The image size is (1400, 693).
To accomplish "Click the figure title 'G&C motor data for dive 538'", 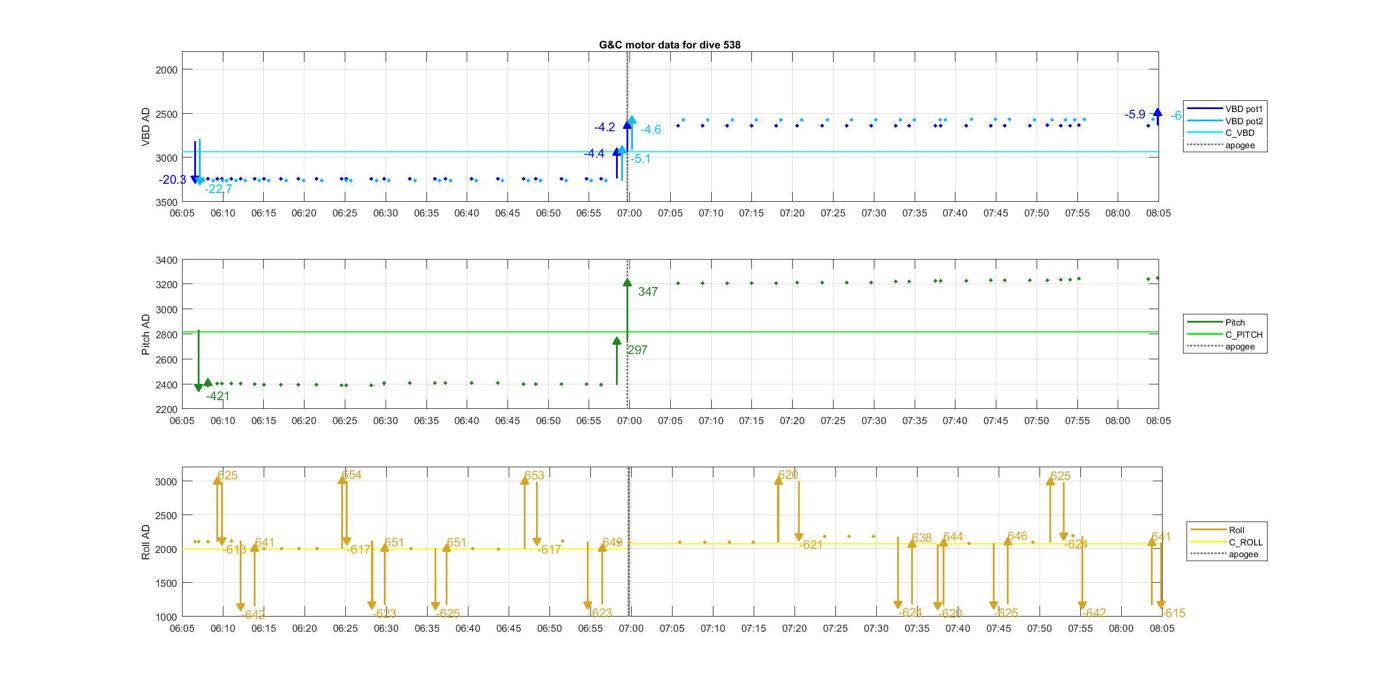I will pos(669,44).
